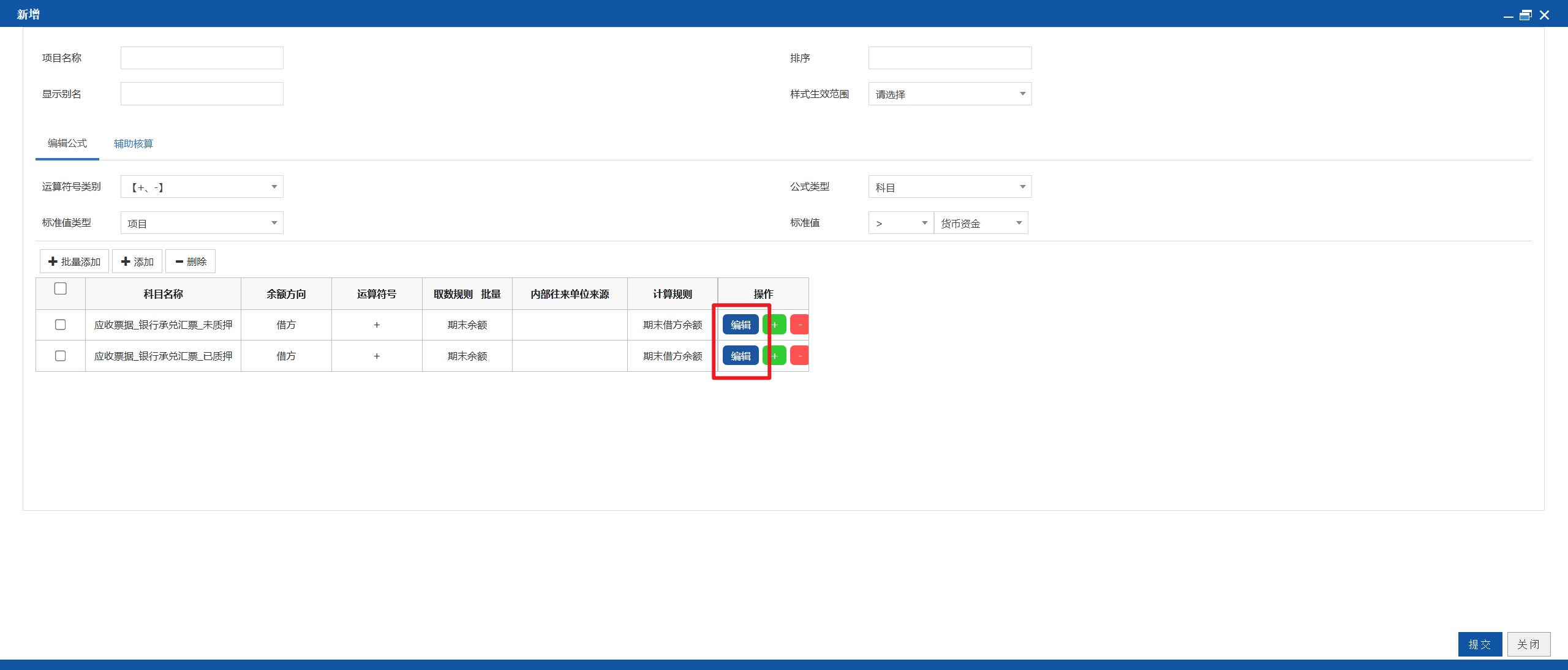The width and height of the screenshot is (1568, 670).
Task: Check the 已质押 row checkbox
Action: point(60,356)
